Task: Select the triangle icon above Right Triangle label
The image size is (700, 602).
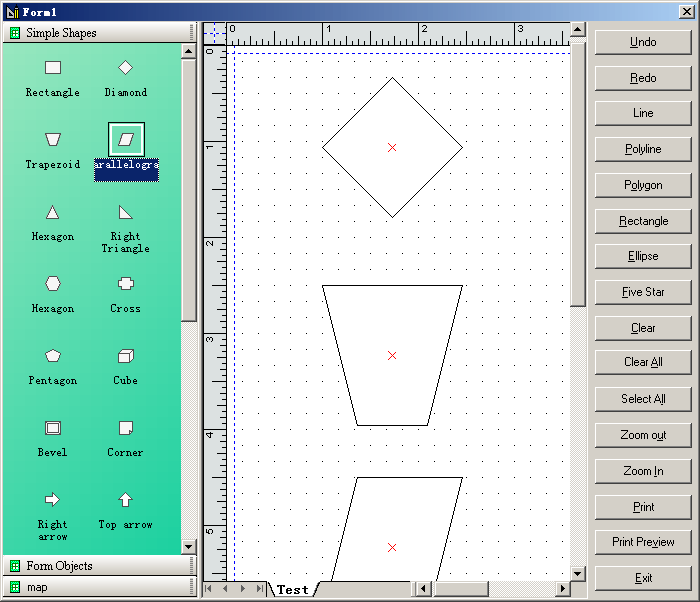Action: [x=125, y=212]
